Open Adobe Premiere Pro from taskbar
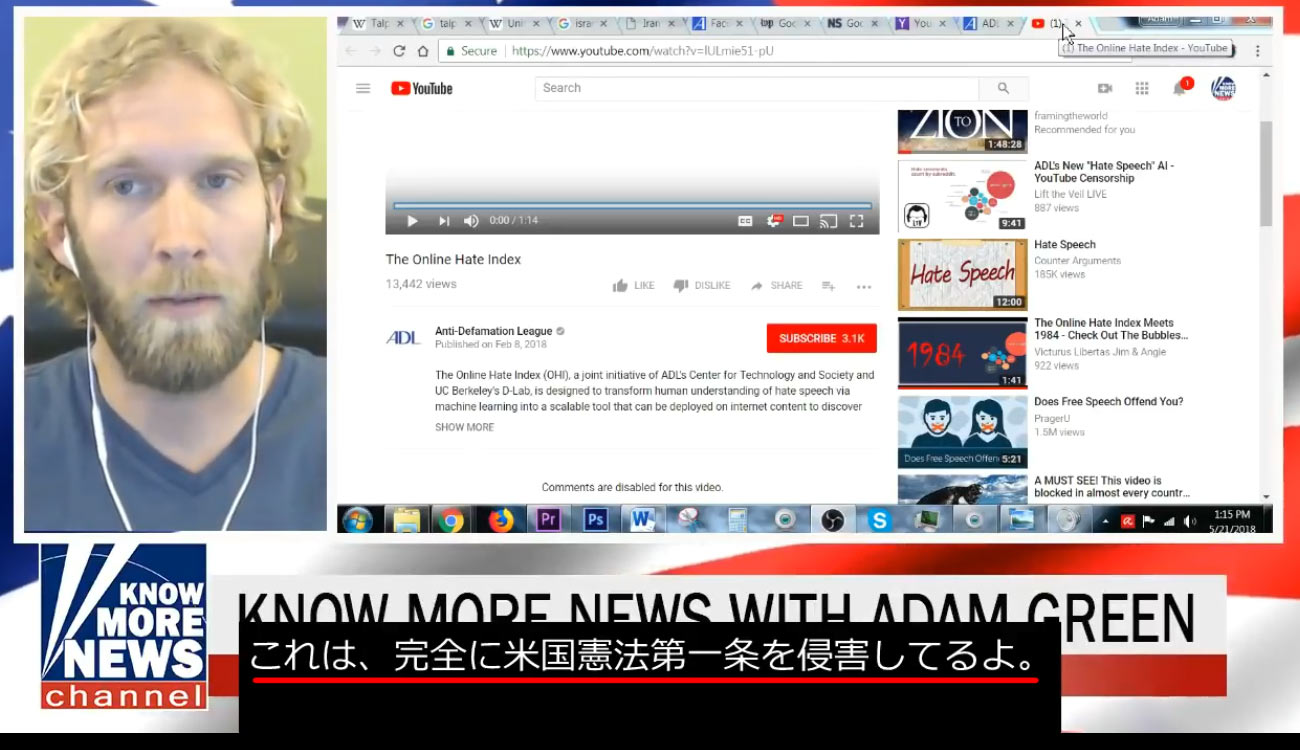Image resolution: width=1300 pixels, height=750 pixels. pyautogui.click(x=548, y=520)
